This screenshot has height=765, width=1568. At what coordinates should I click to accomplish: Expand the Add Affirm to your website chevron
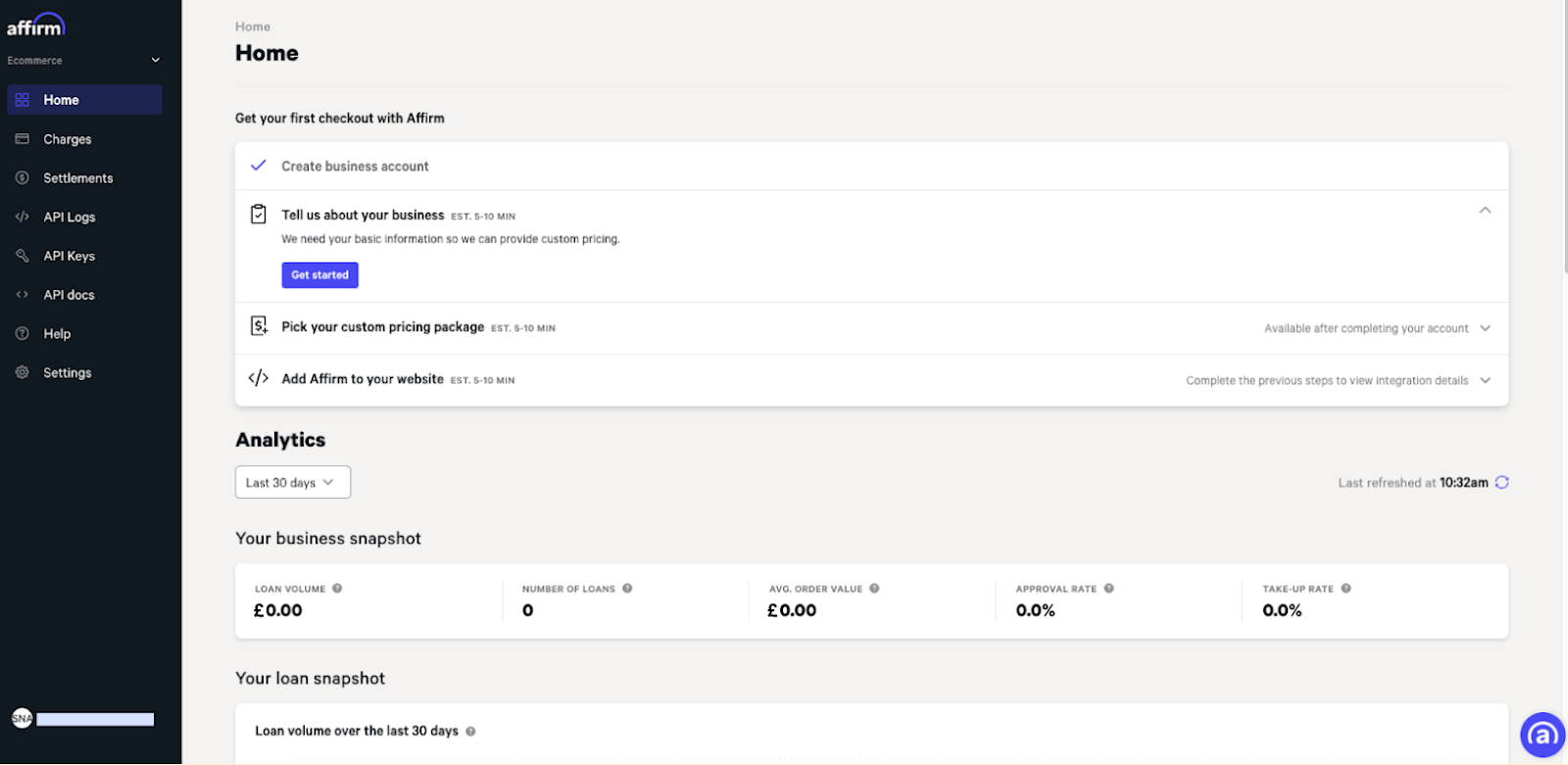(x=1485, y=380)
